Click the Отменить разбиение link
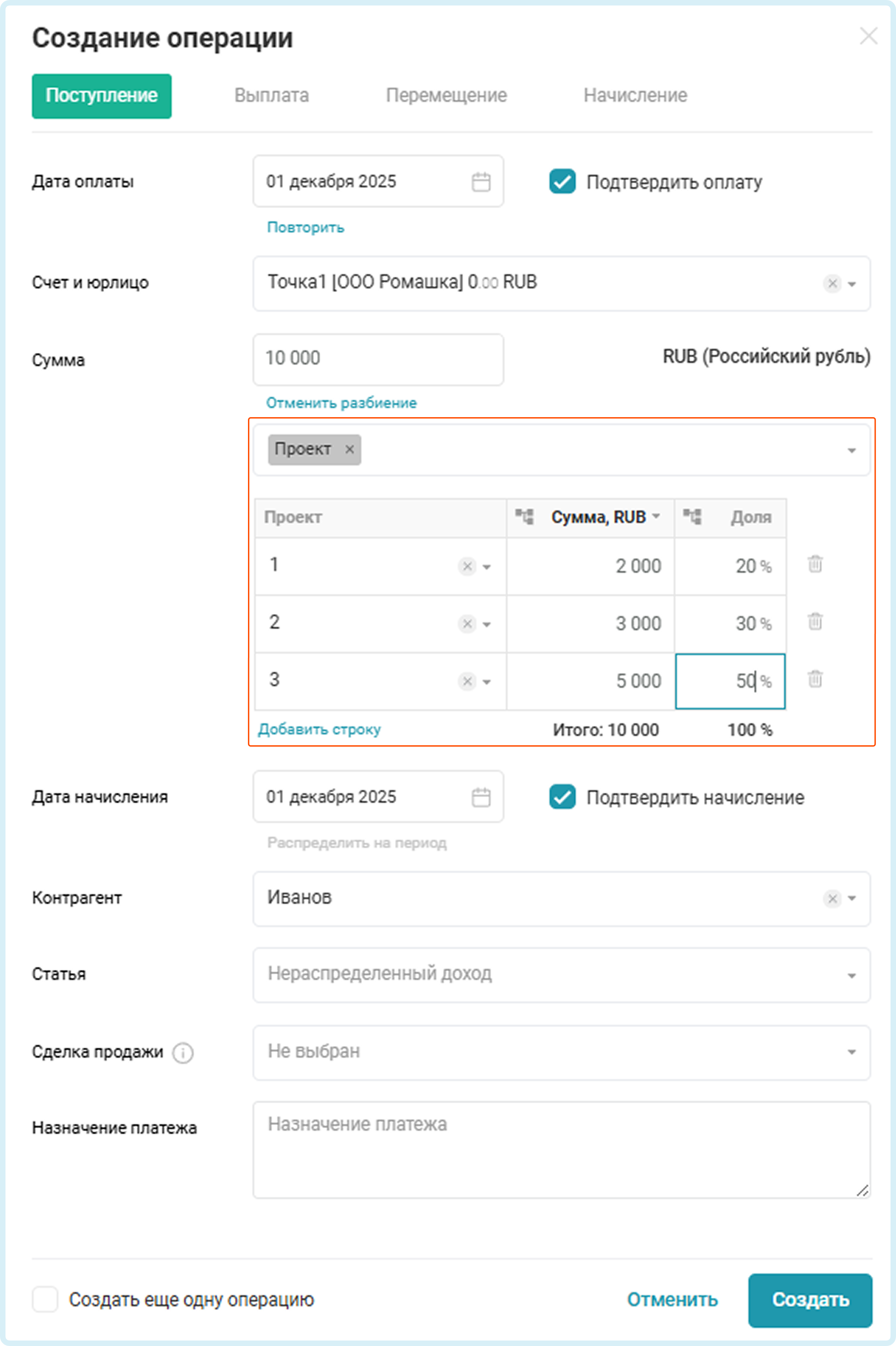 pos(341,403)
